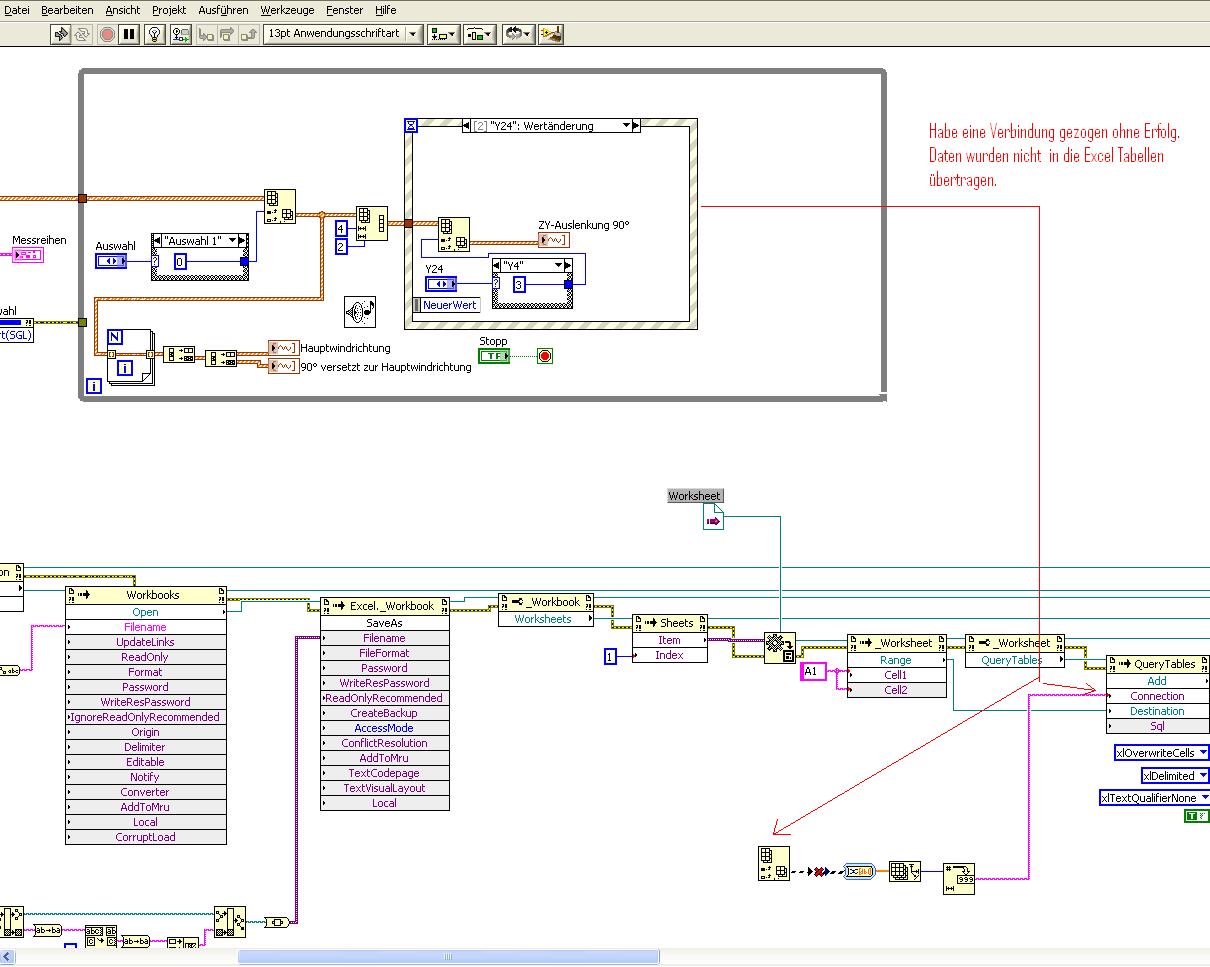Viewport: 1210px width, 967px height.
Task: Click the Worksheet reference constant icon
Action: [713, 518]
